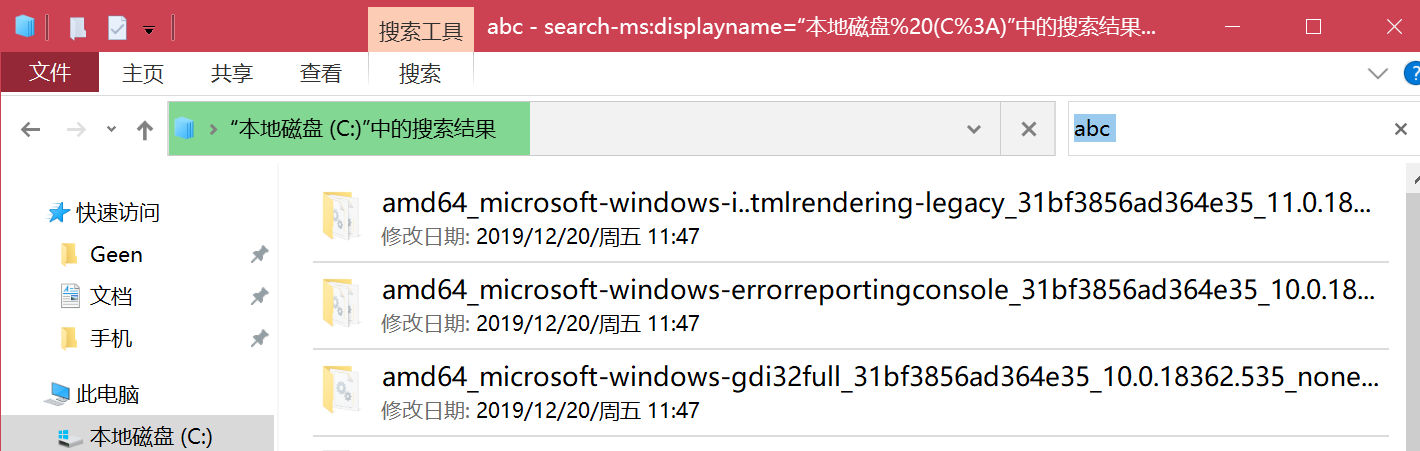The height and width of the screenshot is (451, 1420).
Task: Go forward using the forward arrow
Action: pyautogui.click(x=76, y=129)
